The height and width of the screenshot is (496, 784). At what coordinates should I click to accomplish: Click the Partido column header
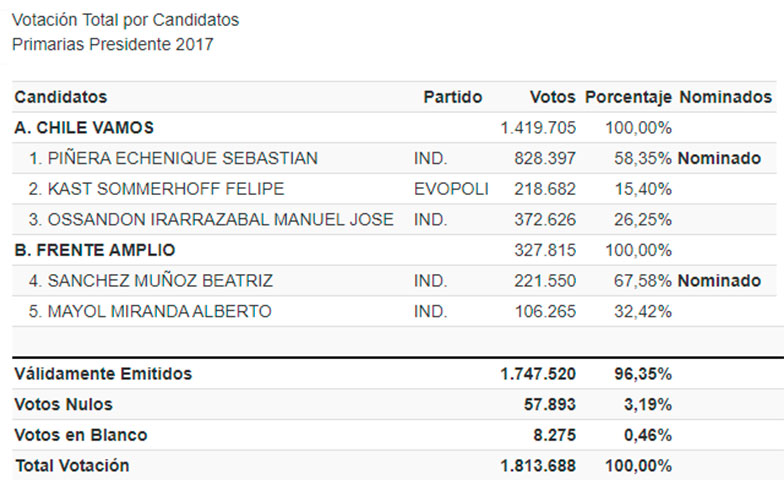point(452,97)
